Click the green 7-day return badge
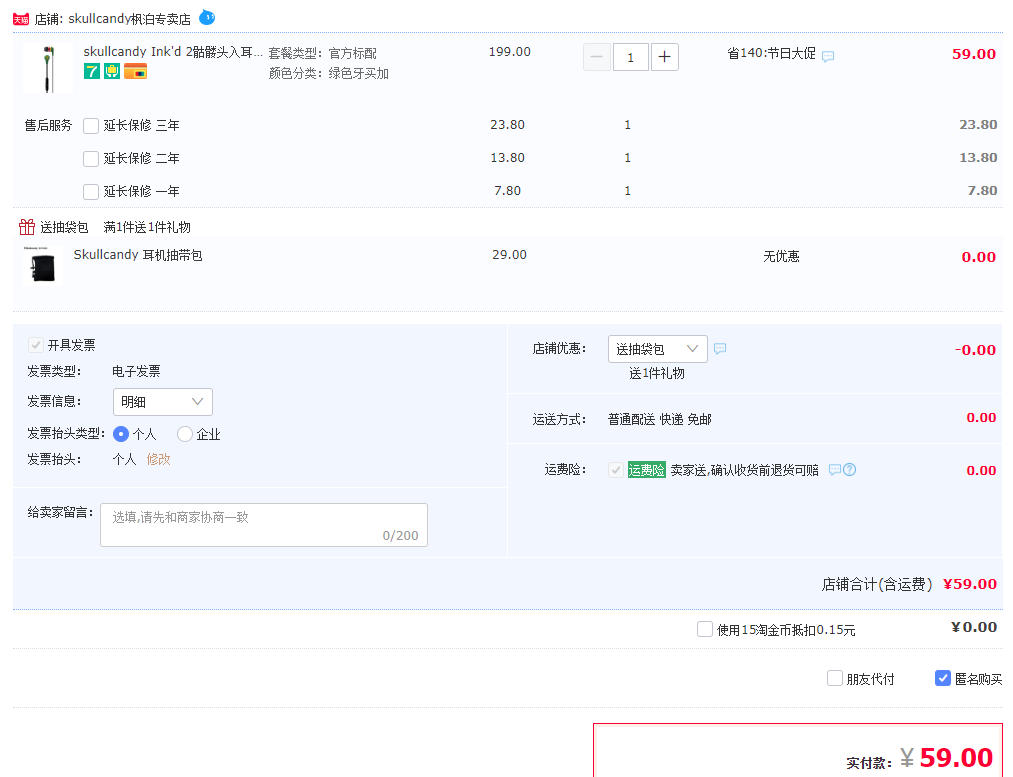Screen dimensions: 1013x777 pos(92,71)
